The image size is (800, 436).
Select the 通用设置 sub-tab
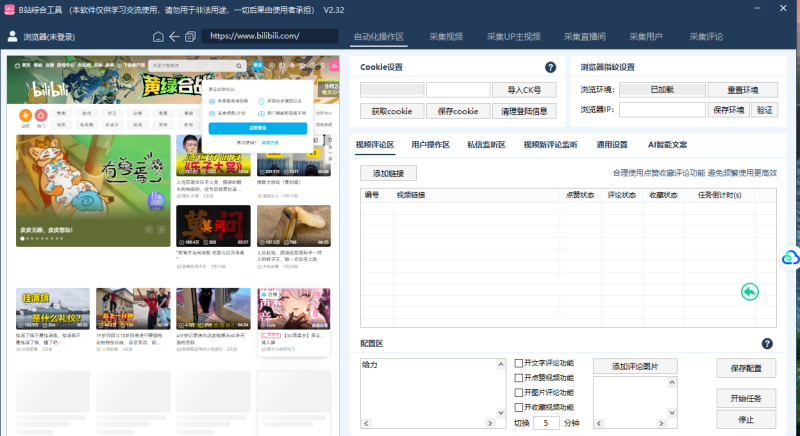click(x=612, y=145)
